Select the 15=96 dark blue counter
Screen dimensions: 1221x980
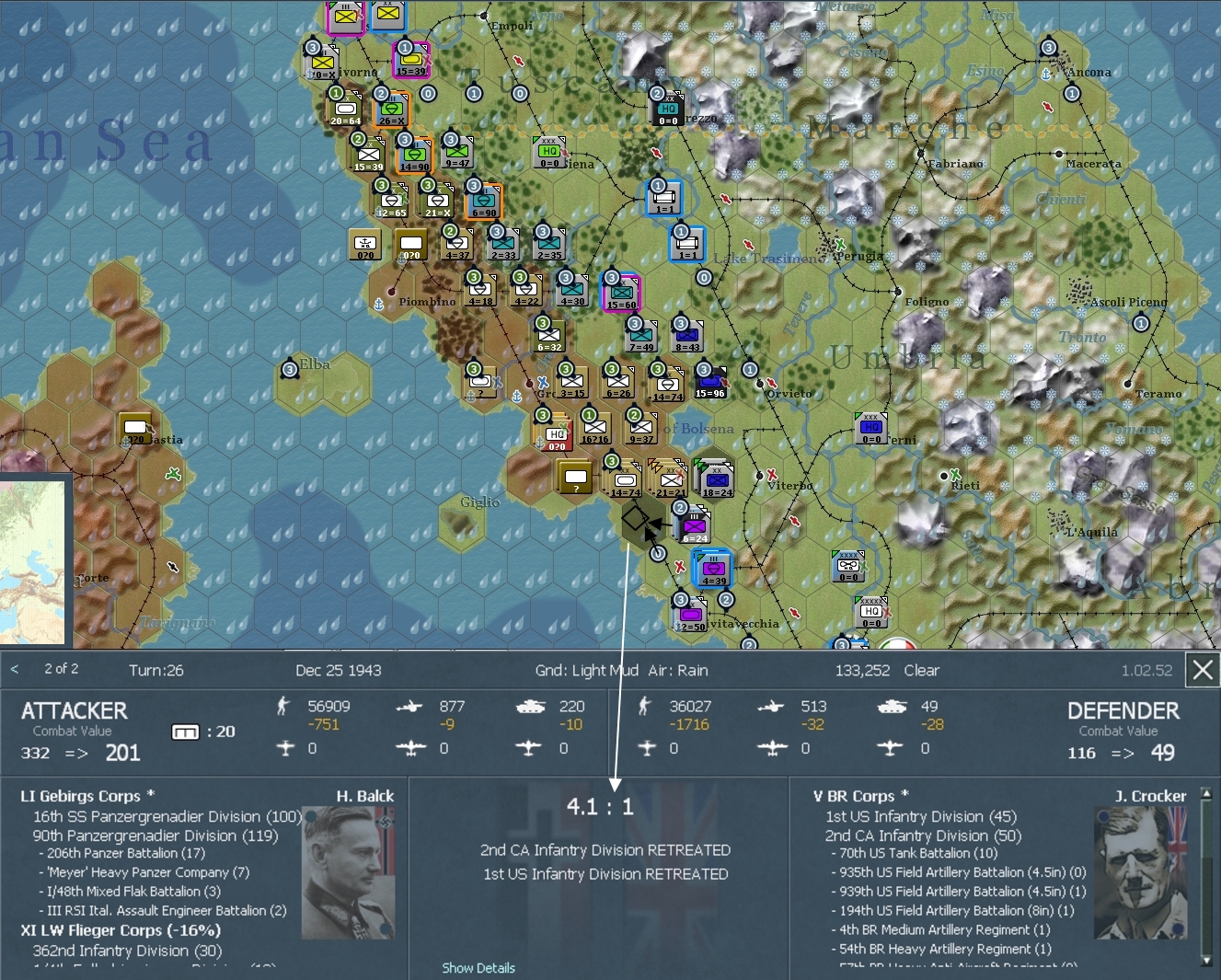pos(710,382)
